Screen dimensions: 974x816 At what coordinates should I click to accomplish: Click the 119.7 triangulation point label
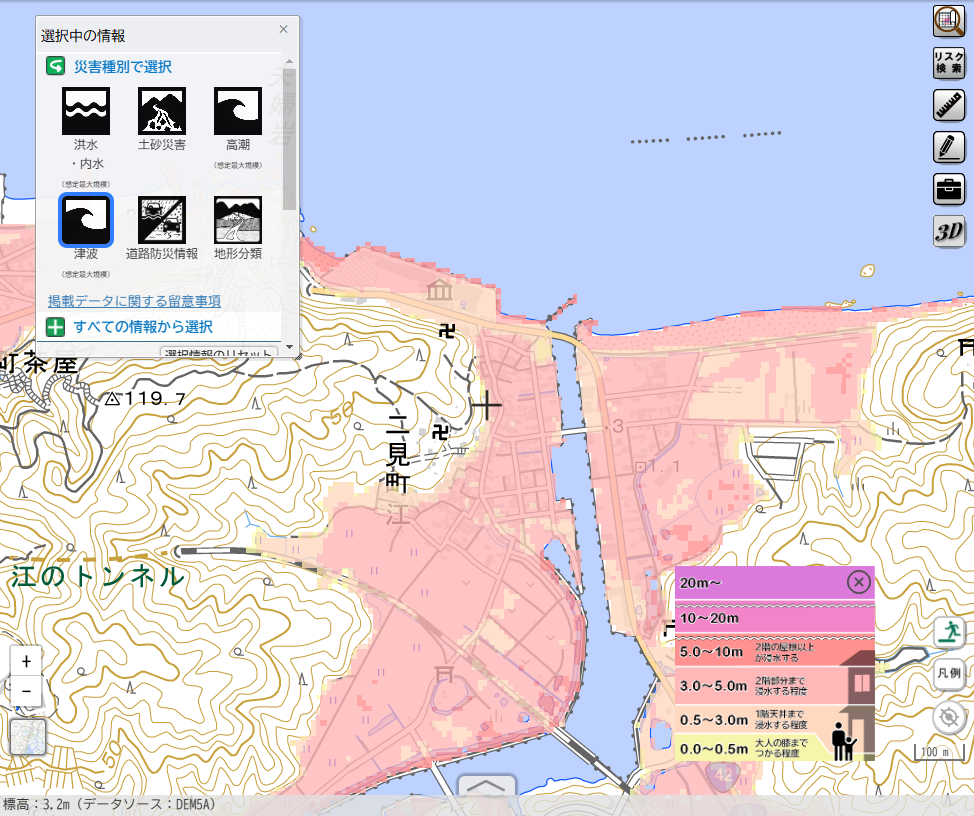[145, 399]
